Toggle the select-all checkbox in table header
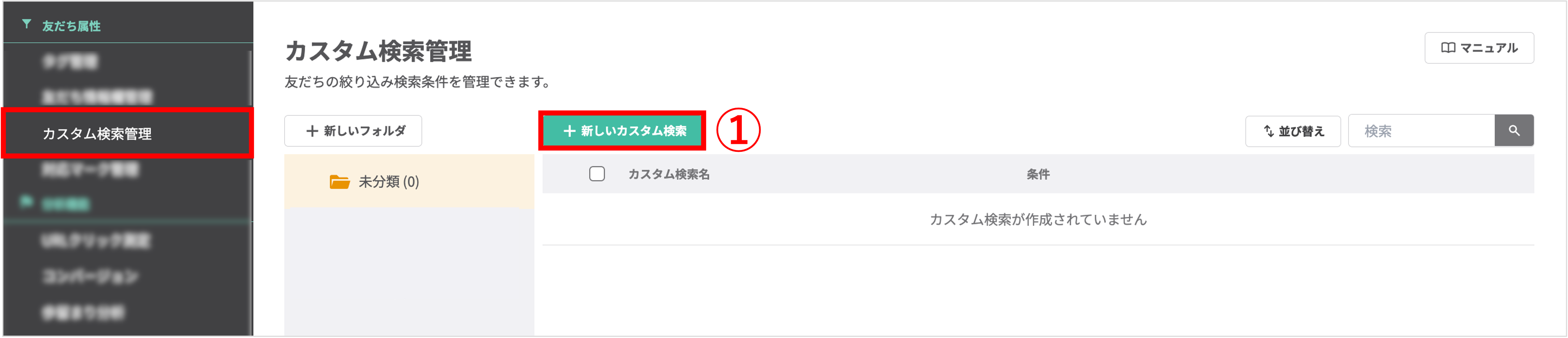The image size is (1568, 338). [x=597, y=174]
